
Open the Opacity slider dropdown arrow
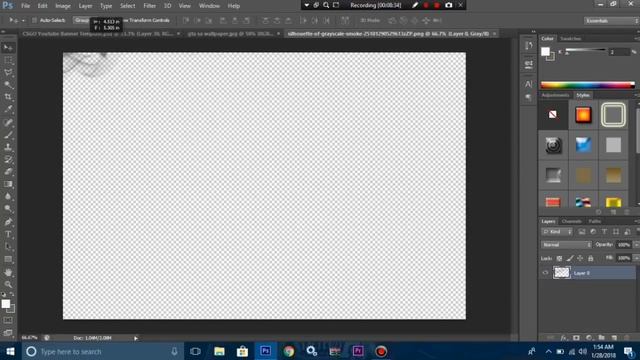pyautogui.click(x=636, y=245)
